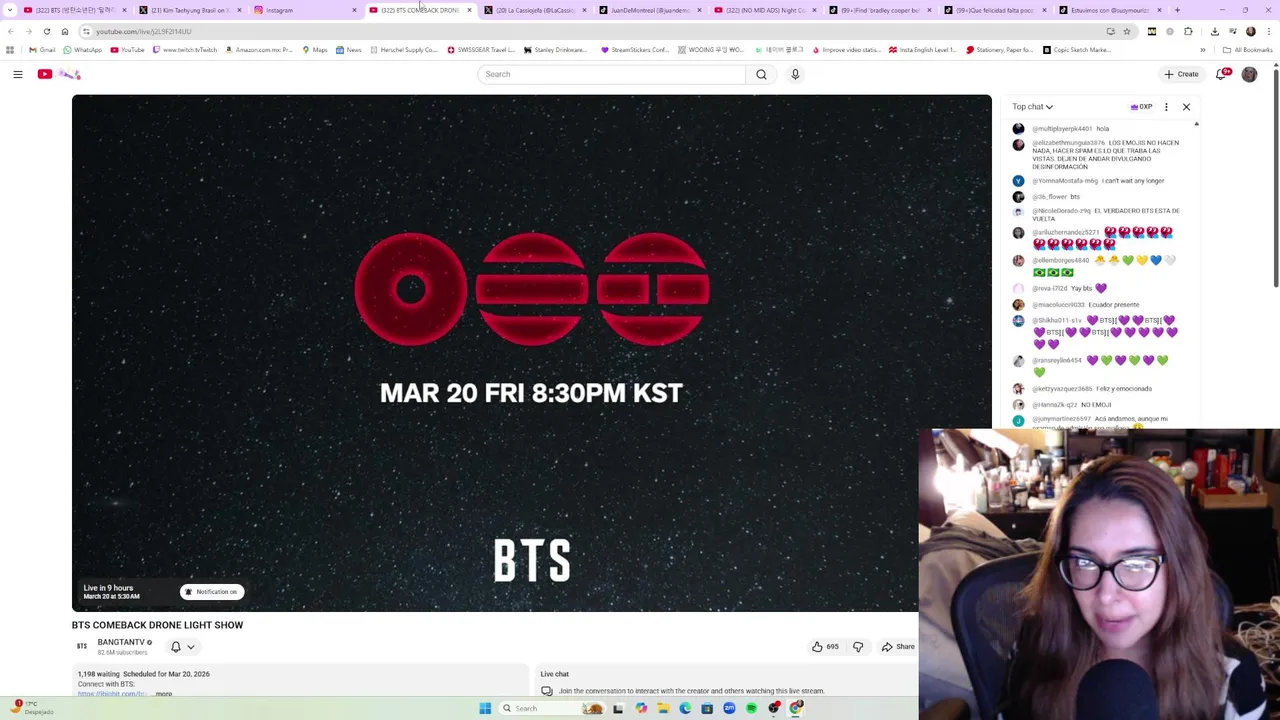Dislike the video with thumbs down

click(858, 647)
